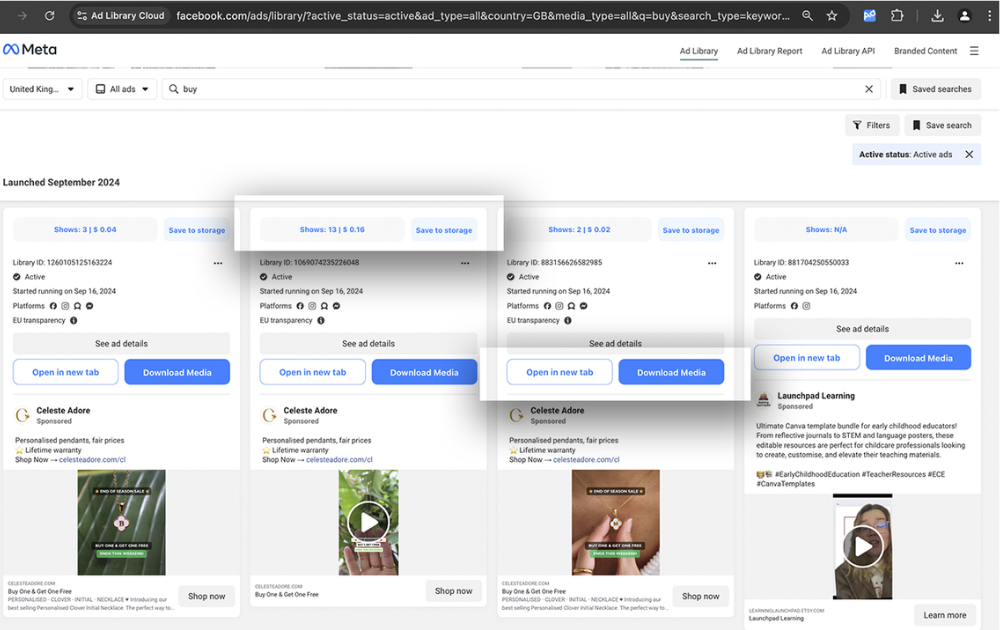Click EU transparency info icon on first ad
This screenshot has width=1000, height=630.
[x=73, y=320]
